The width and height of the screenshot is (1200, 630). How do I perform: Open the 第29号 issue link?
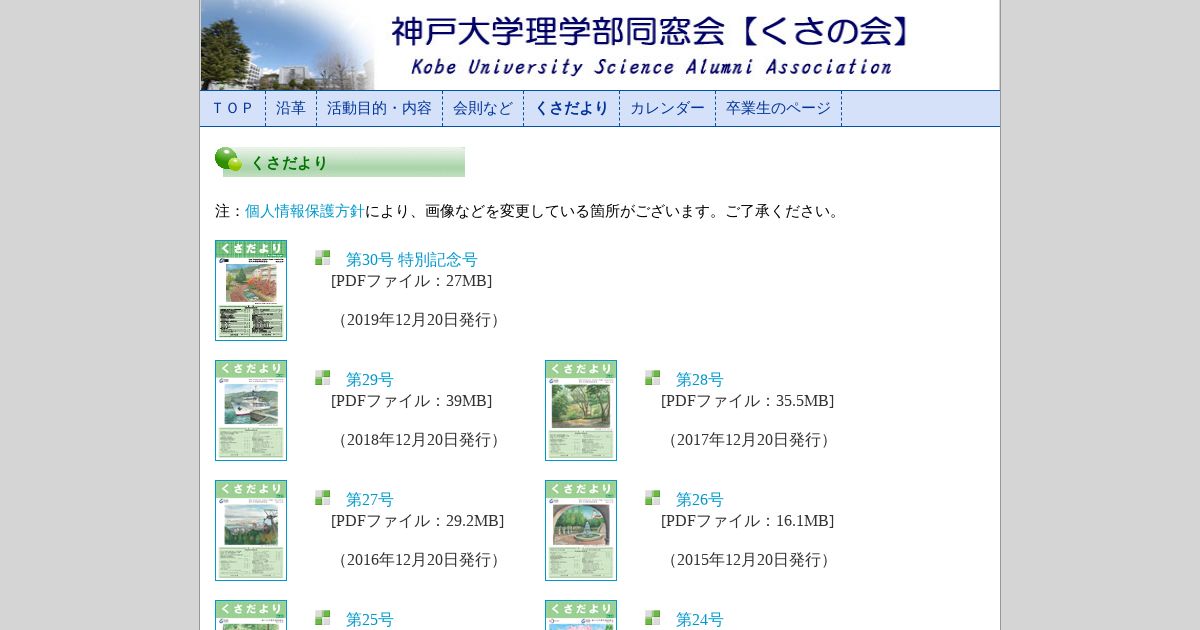[370, 380]
